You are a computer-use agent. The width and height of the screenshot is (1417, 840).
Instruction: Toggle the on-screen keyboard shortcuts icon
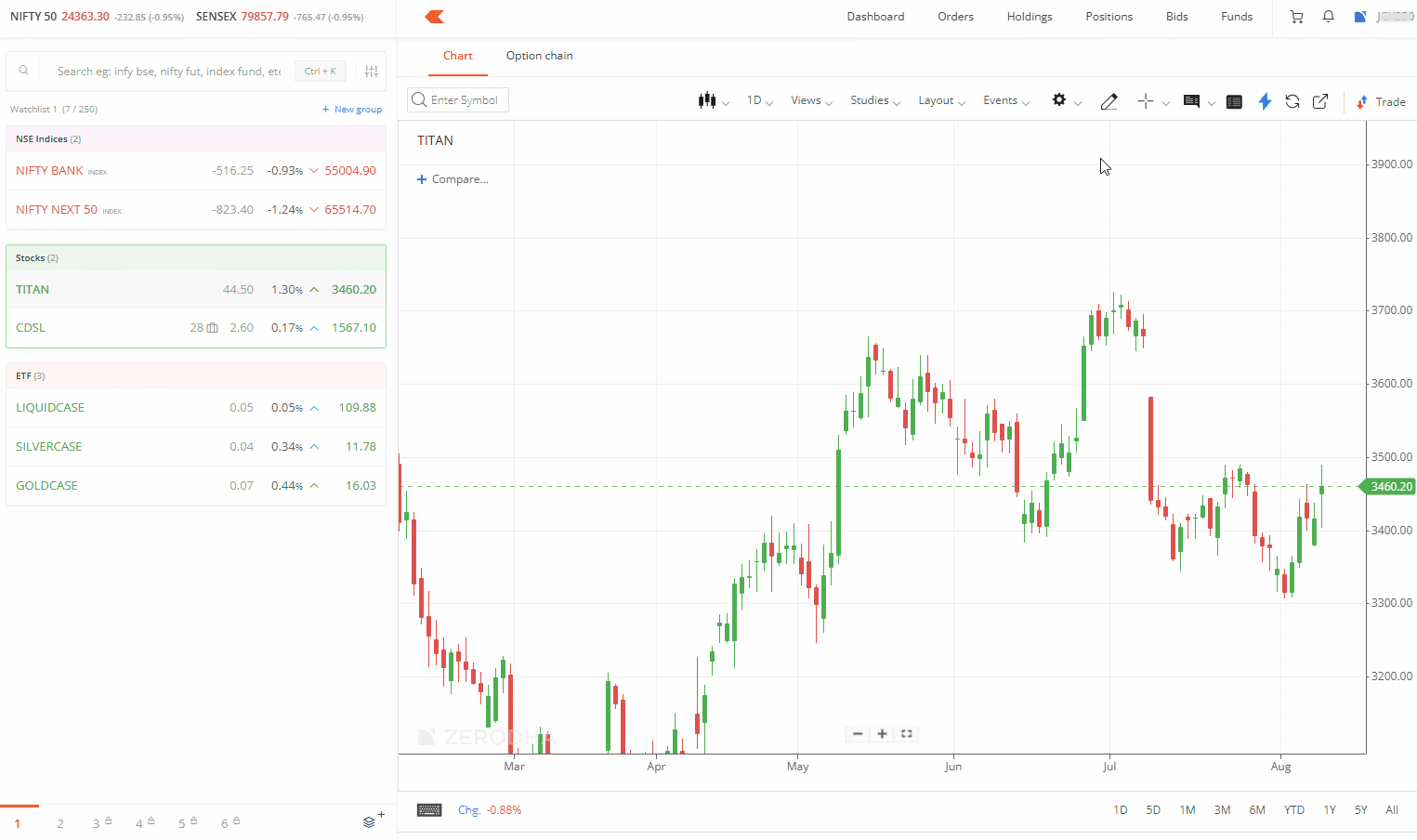(x=429, y=810)
